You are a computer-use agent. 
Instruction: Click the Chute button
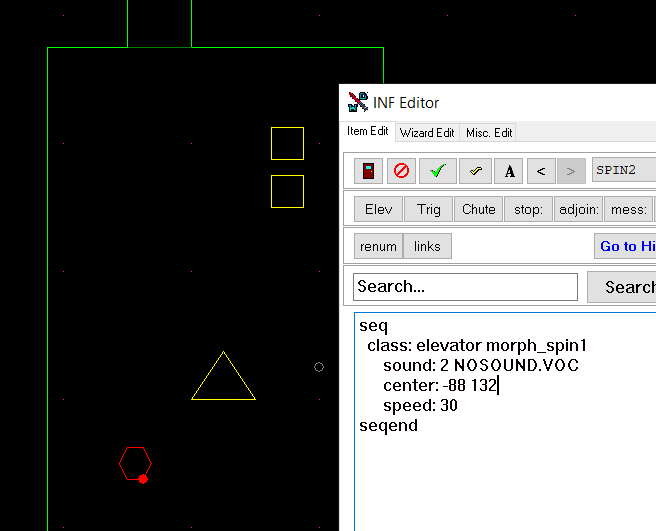[x=478, y=209]
